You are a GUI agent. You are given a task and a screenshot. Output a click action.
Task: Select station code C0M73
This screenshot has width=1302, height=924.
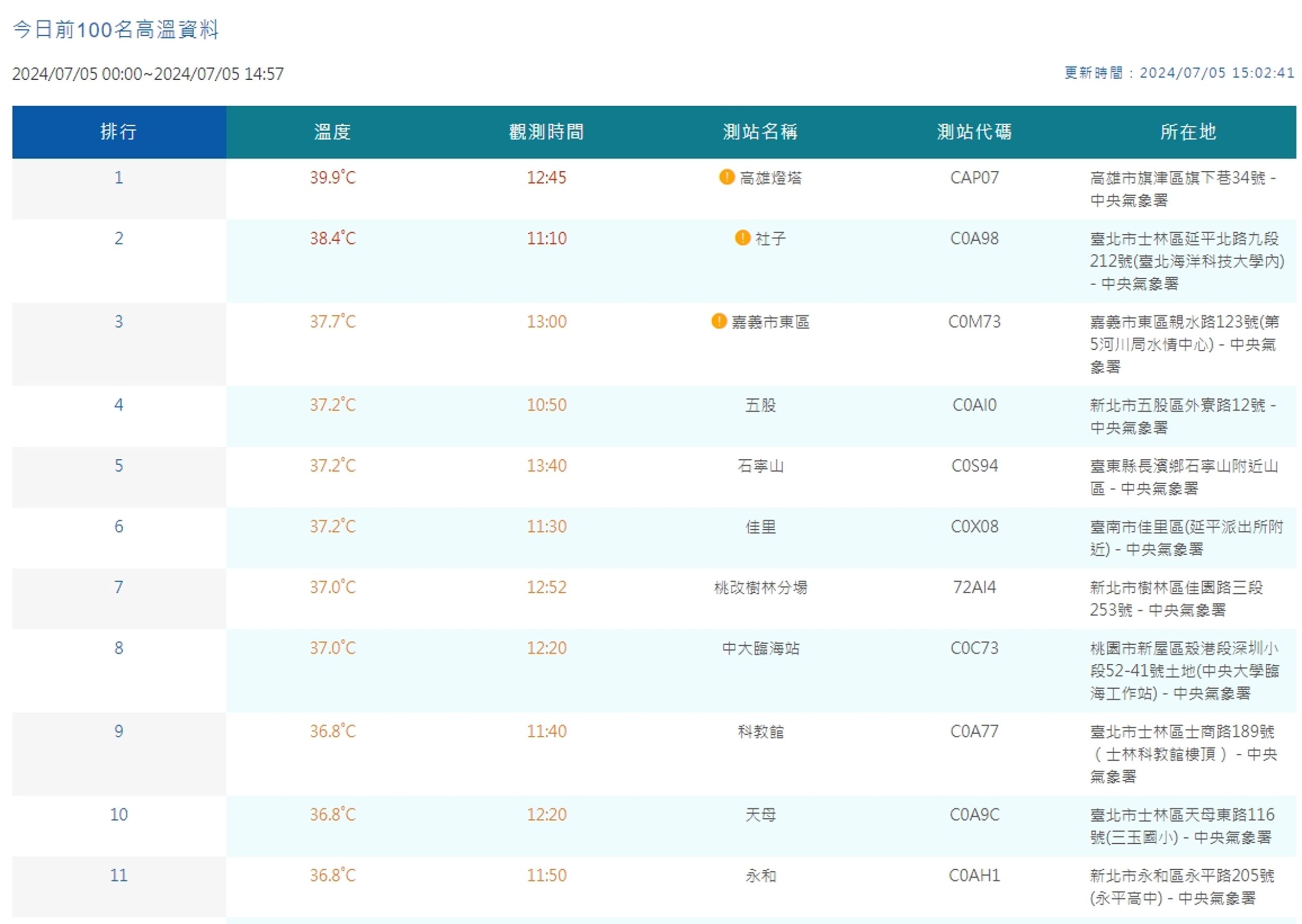974,322
